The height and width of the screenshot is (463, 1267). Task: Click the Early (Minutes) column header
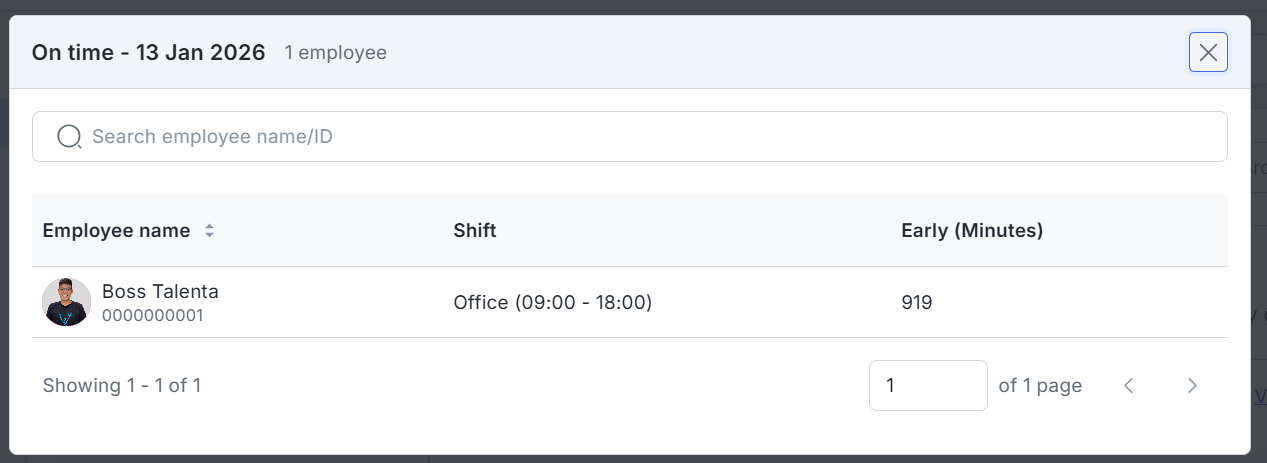pos(972,231)
